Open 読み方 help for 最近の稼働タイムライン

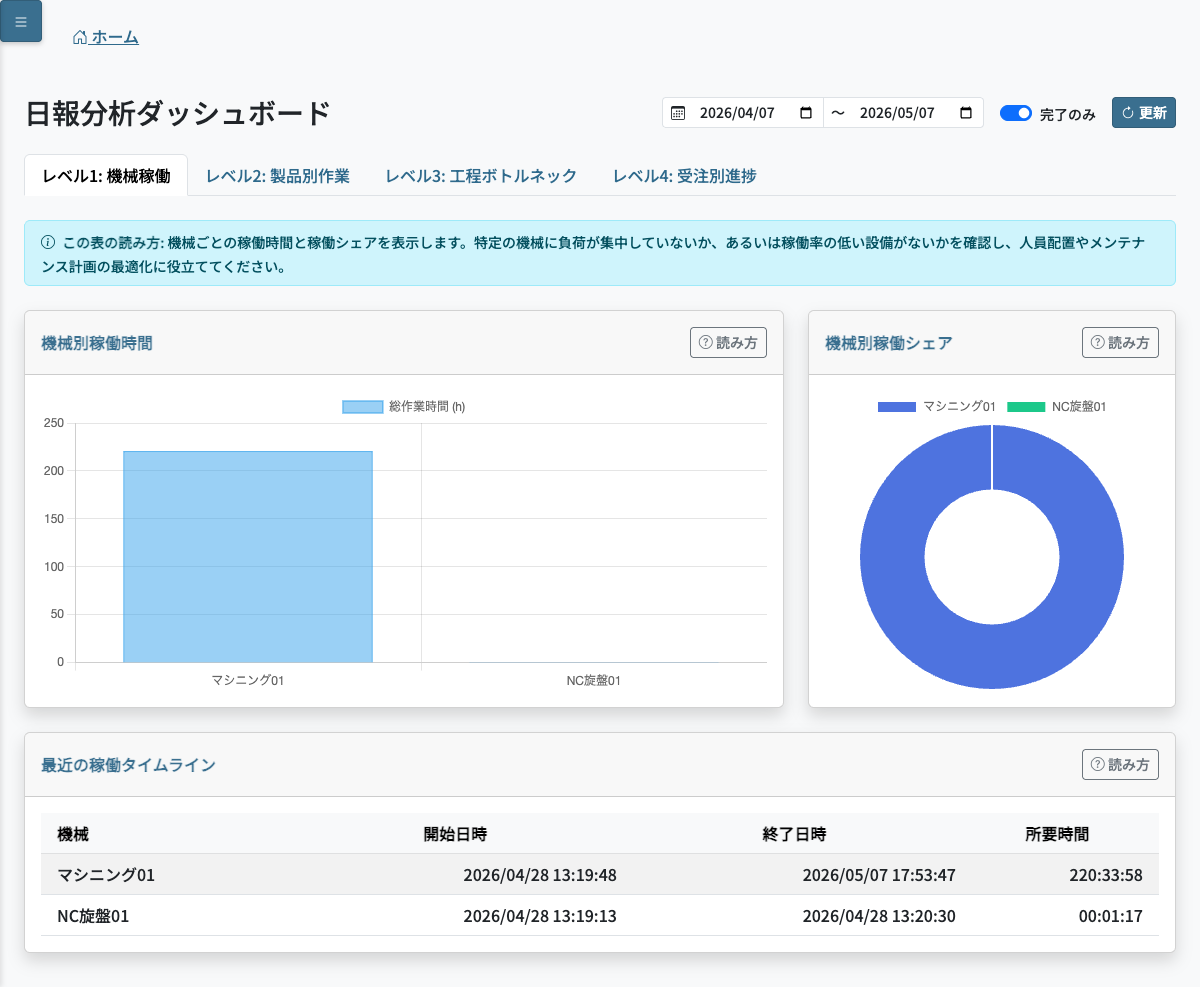coord(1120,765)
